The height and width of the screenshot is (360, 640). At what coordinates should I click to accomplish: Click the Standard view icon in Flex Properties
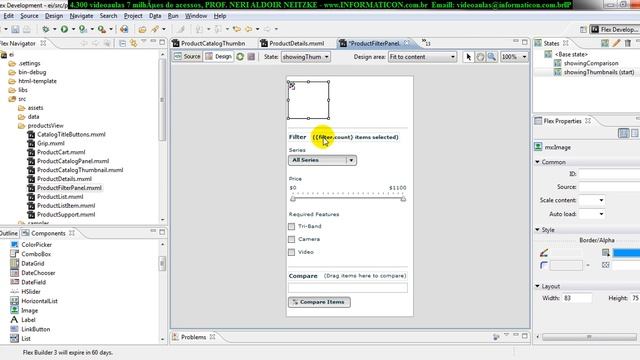(x=623, y=133)
